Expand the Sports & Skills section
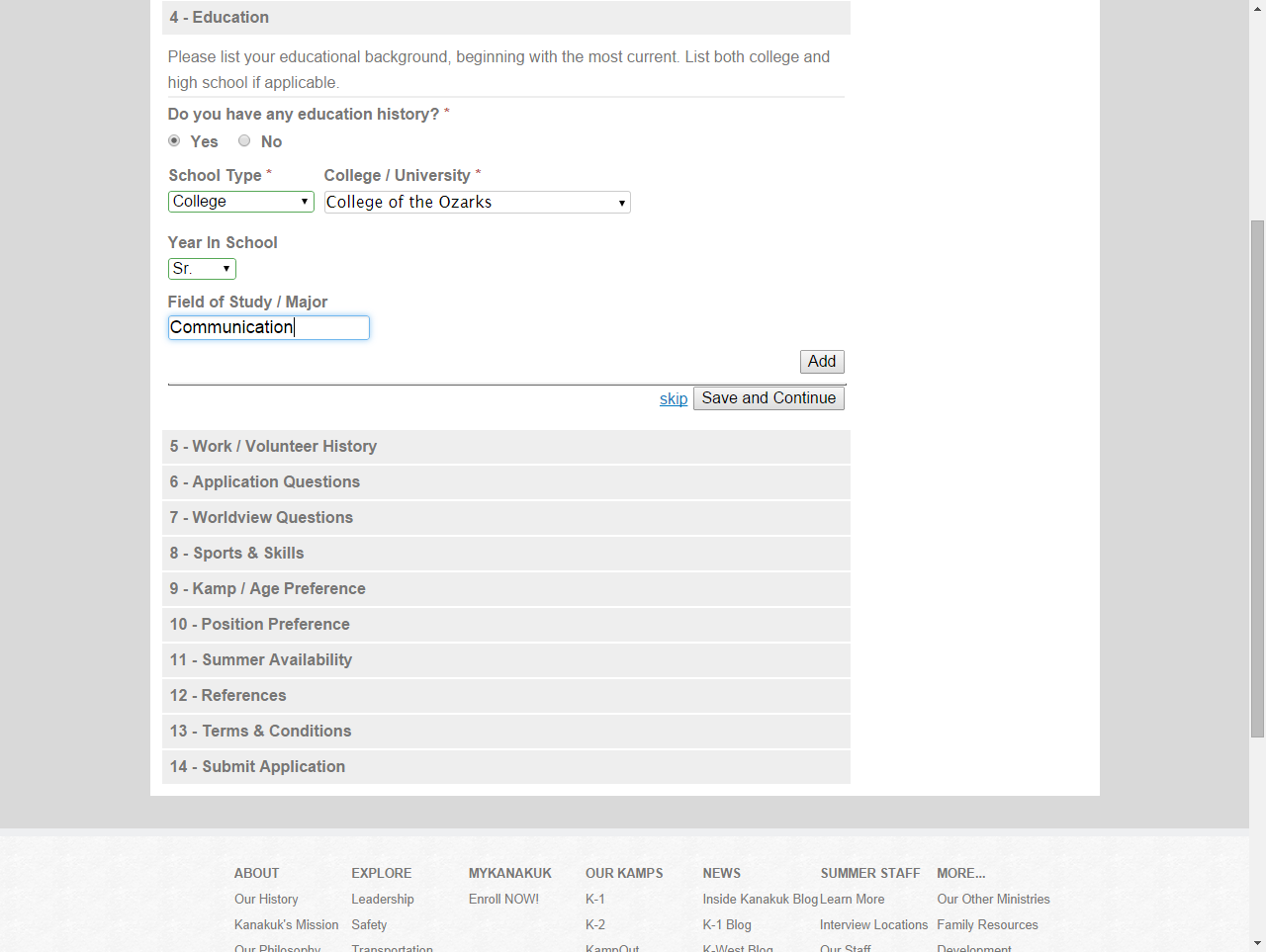The image size is (1266, 952). [x=237, y=554]
